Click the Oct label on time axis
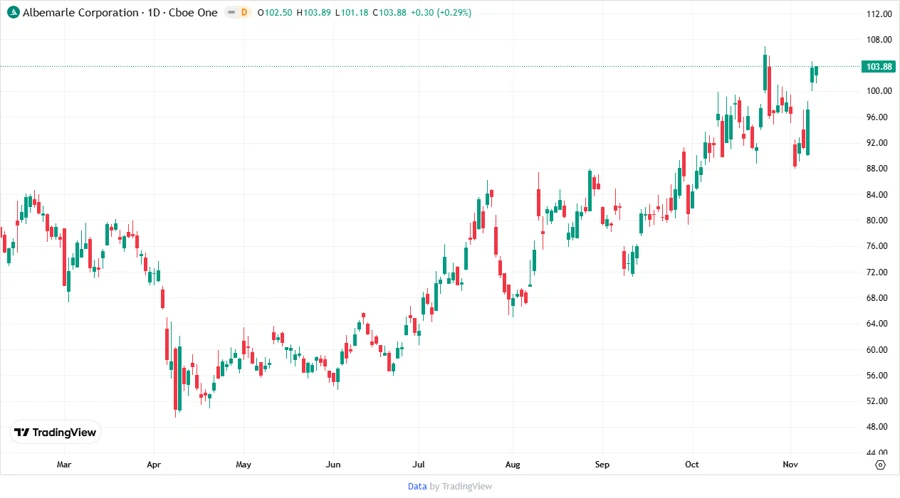This screenshot has width=900, height=498. click(x=692, y=464)
